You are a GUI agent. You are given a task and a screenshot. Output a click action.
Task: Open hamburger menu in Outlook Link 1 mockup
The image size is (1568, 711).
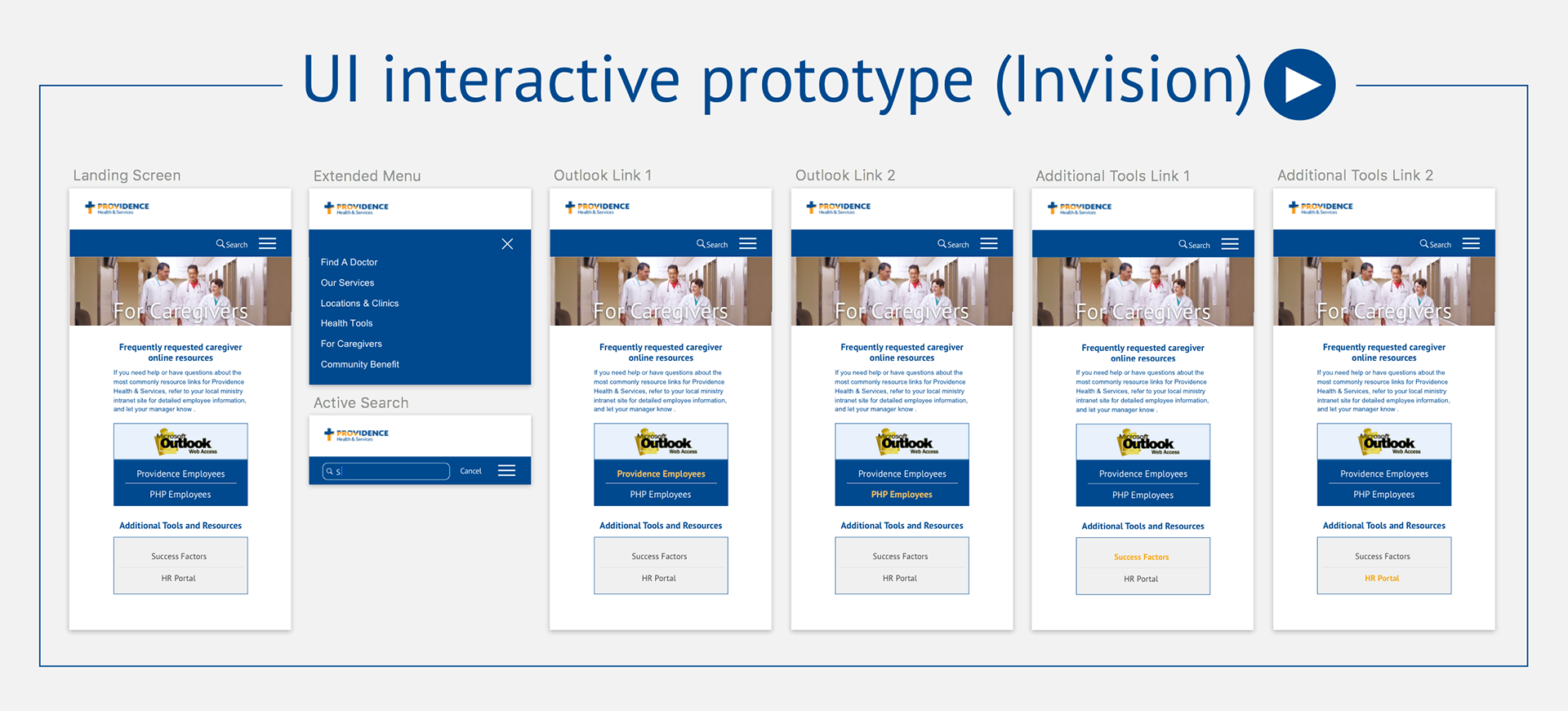point(747,243)
